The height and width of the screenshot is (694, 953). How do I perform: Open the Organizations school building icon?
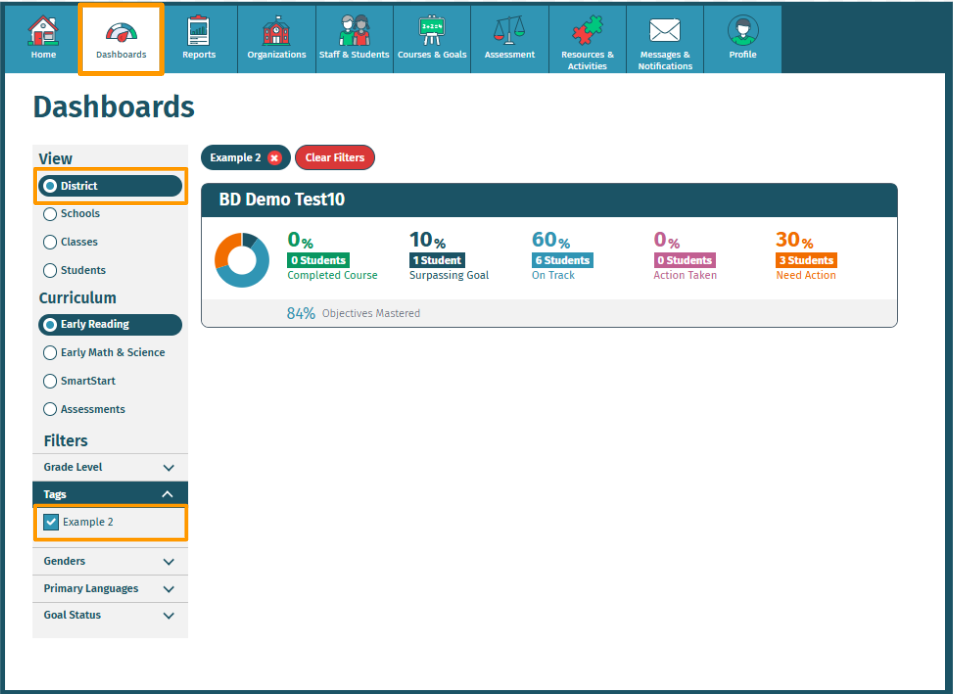pyautogui.click(x=277, y=31)
